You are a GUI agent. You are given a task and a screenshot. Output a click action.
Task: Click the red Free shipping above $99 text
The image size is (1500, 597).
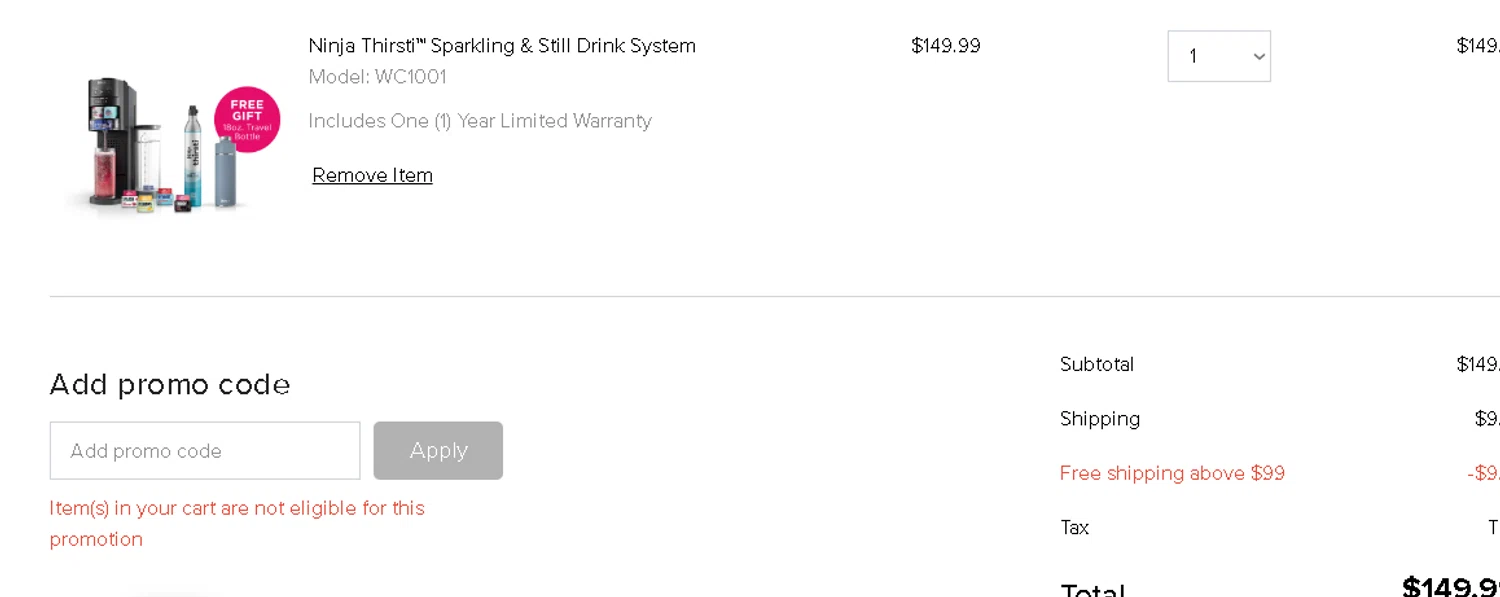coord(1172,473)
